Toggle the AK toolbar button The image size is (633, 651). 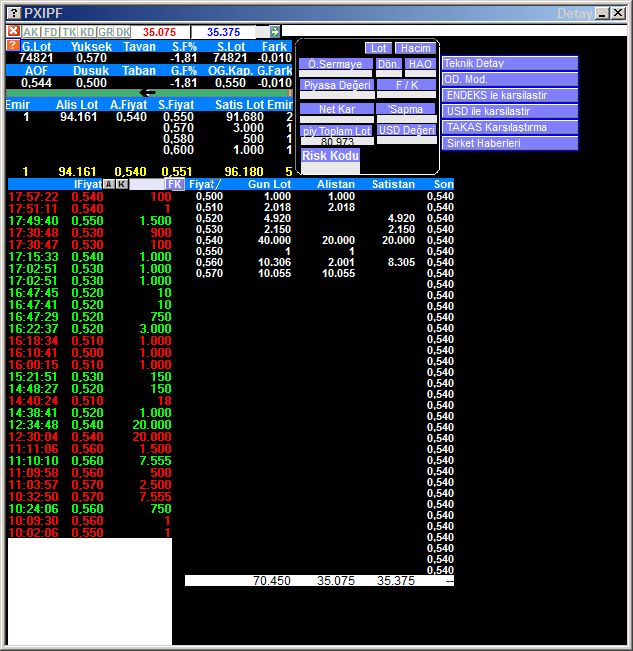click(x=32, y=32)
